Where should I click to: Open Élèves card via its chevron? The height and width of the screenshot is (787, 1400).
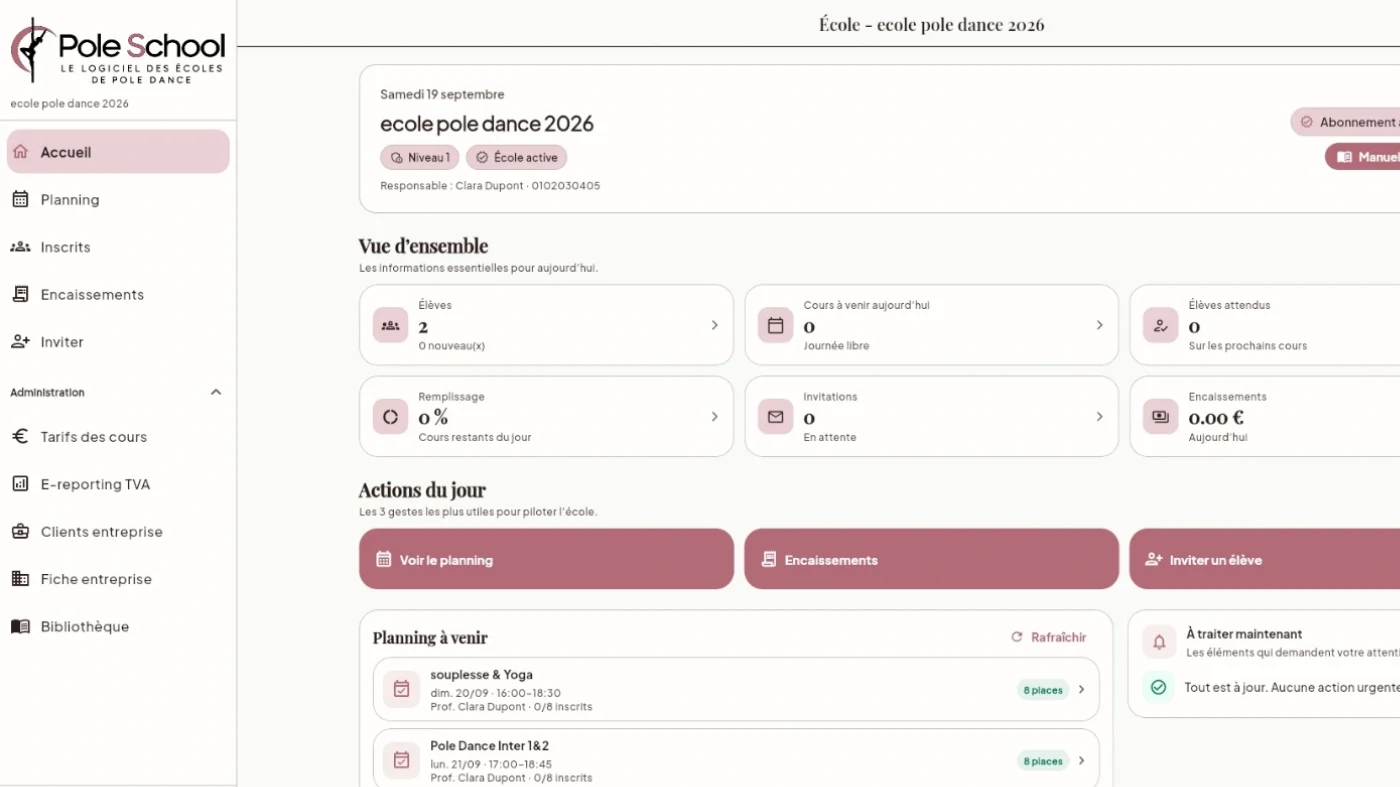click(714, 325)
